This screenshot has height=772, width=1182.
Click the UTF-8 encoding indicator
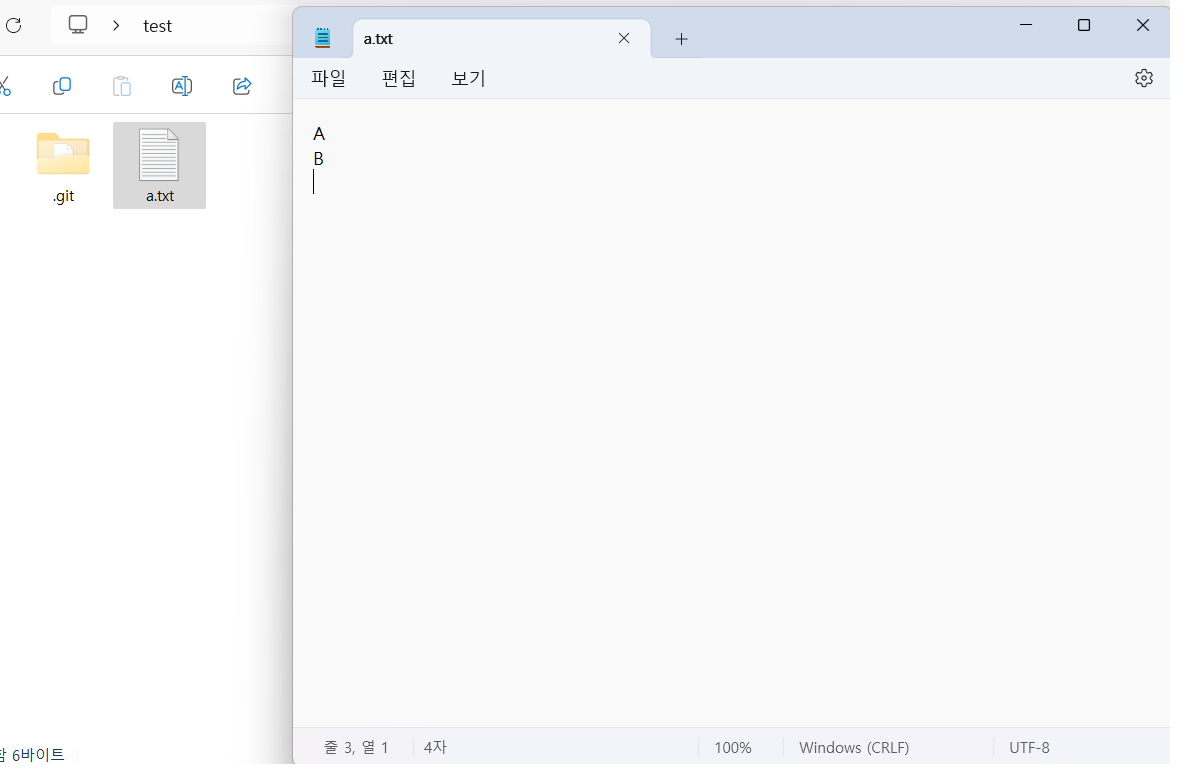pyautogui.click(x=1029, y=747)
